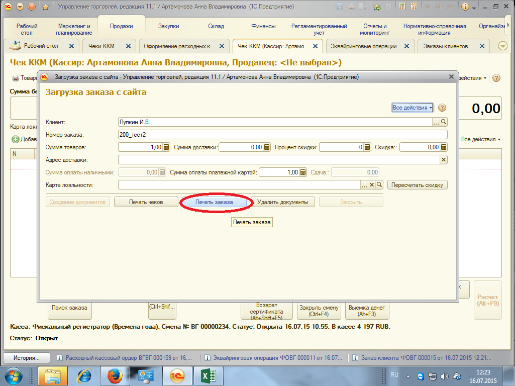Click the ellipsis select button in Клиент field

[x=436, y=122]
